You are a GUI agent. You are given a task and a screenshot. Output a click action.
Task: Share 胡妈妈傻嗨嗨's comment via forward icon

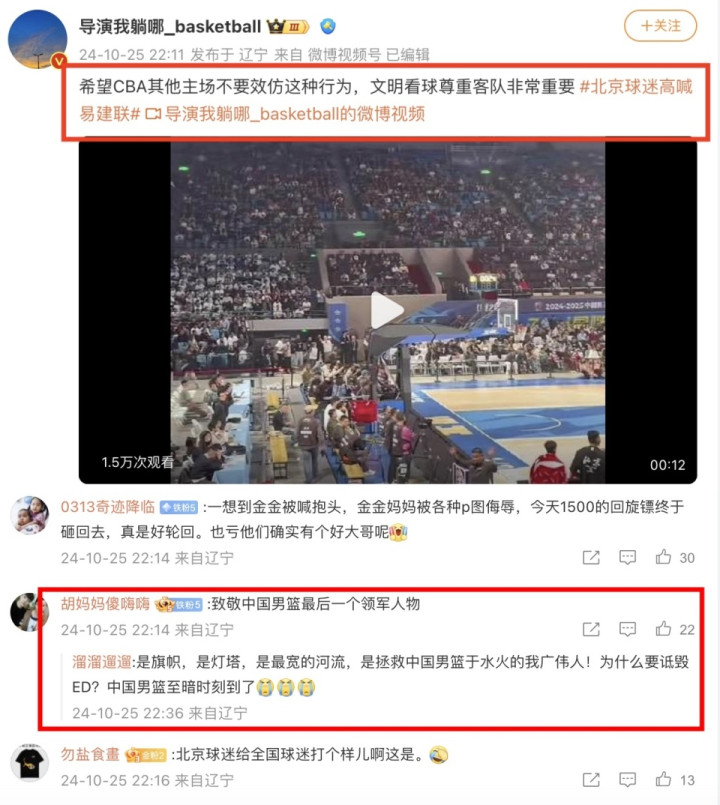(x=591, y=629)
